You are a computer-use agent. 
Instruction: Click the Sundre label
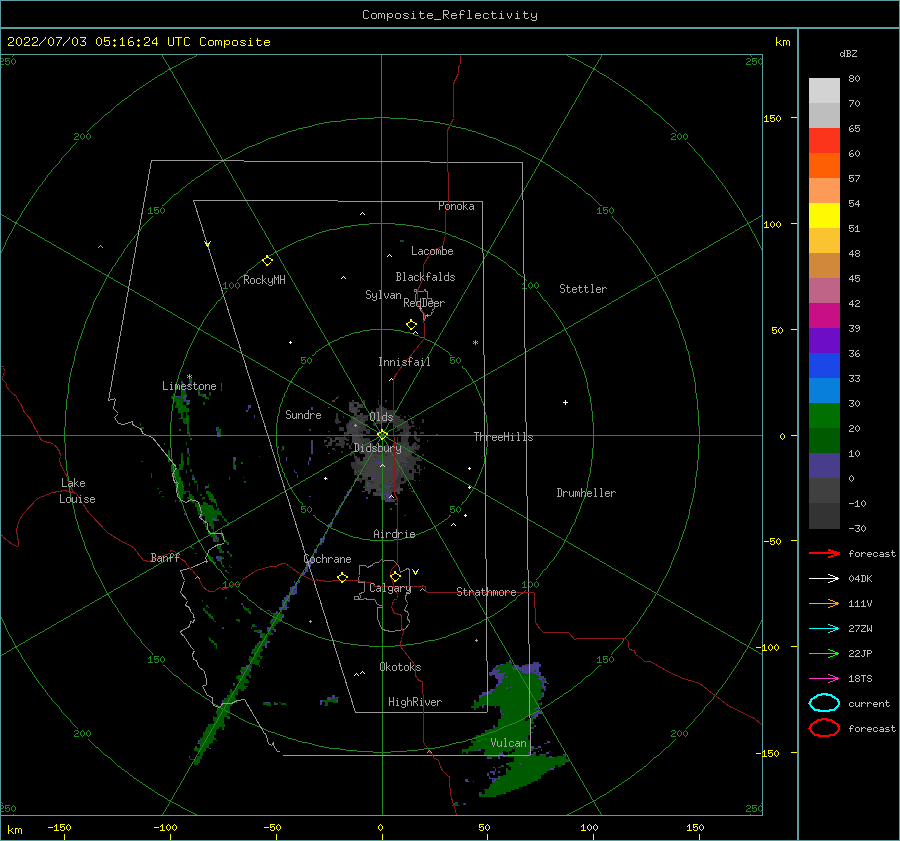click(x=303, y=414)
